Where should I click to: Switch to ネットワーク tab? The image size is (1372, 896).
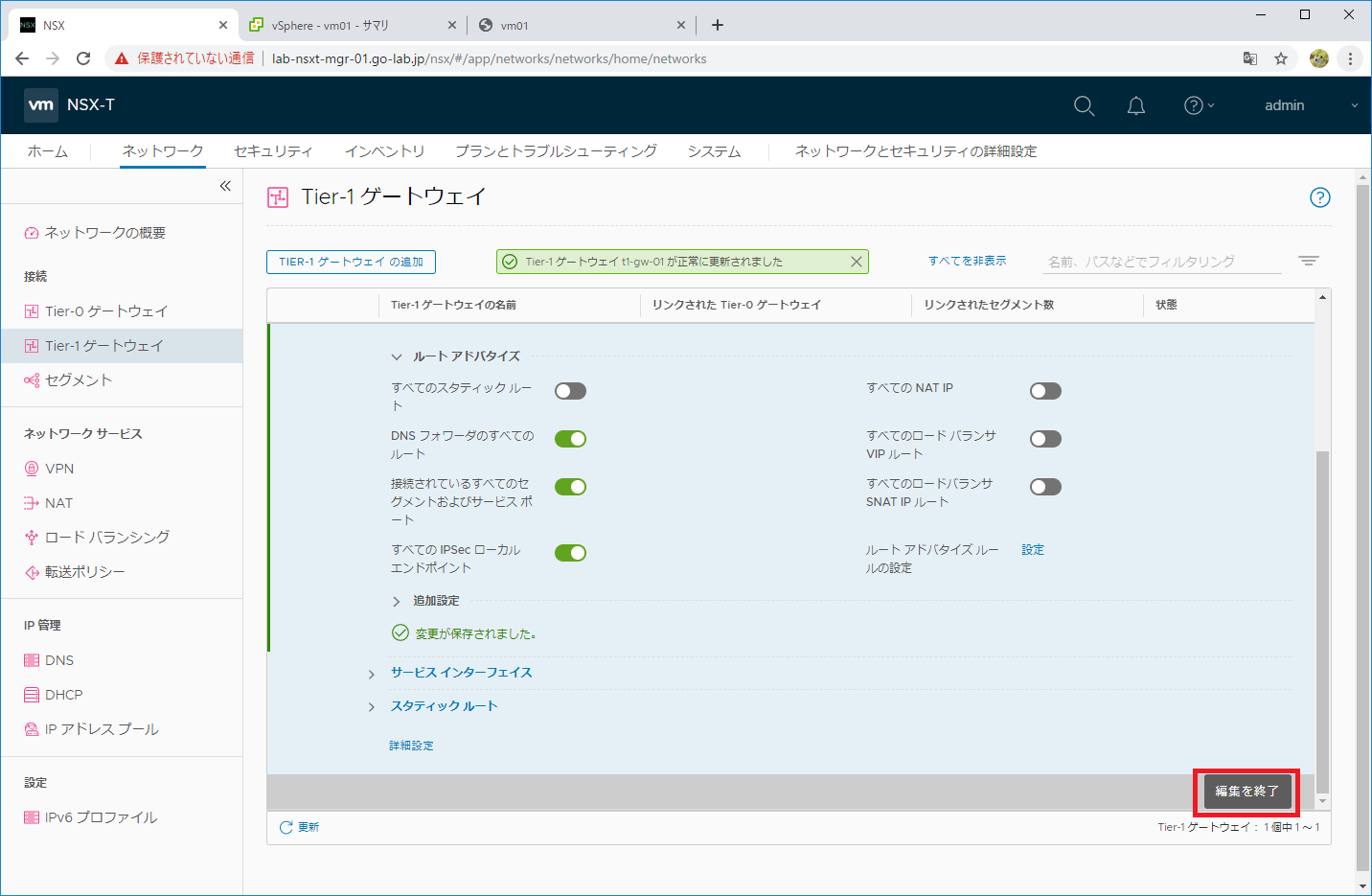tap(163, 151)
